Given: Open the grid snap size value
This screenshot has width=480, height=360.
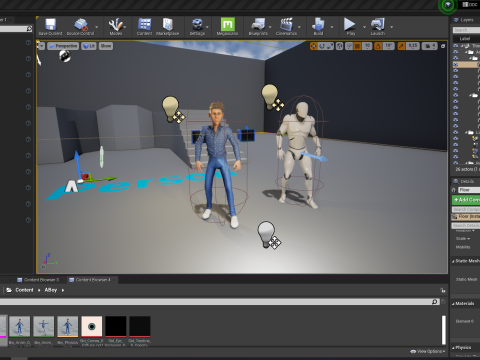Looking at the screenshot, I should pos(367,46).
